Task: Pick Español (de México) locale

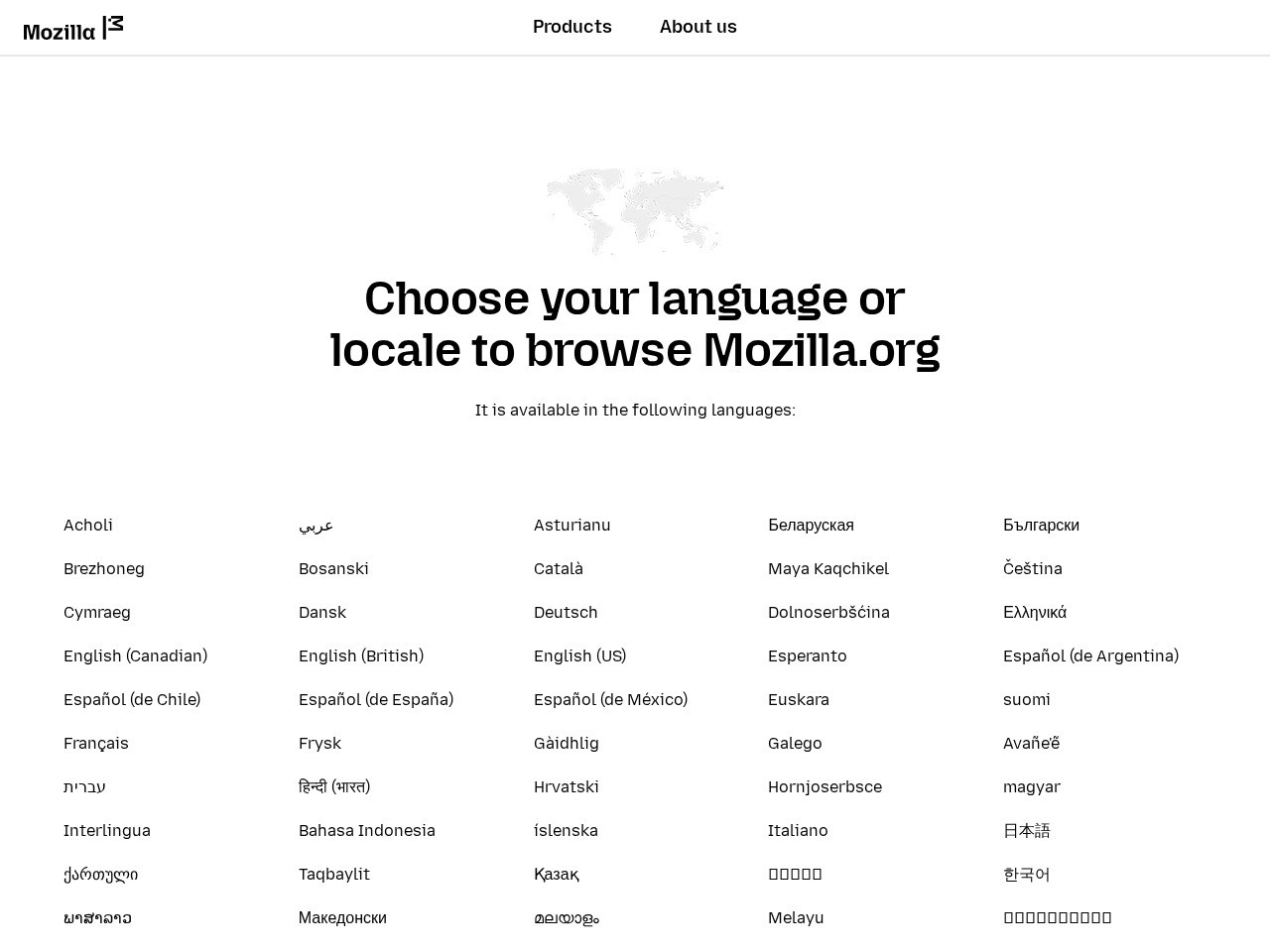Action: (x=610, y=699)
